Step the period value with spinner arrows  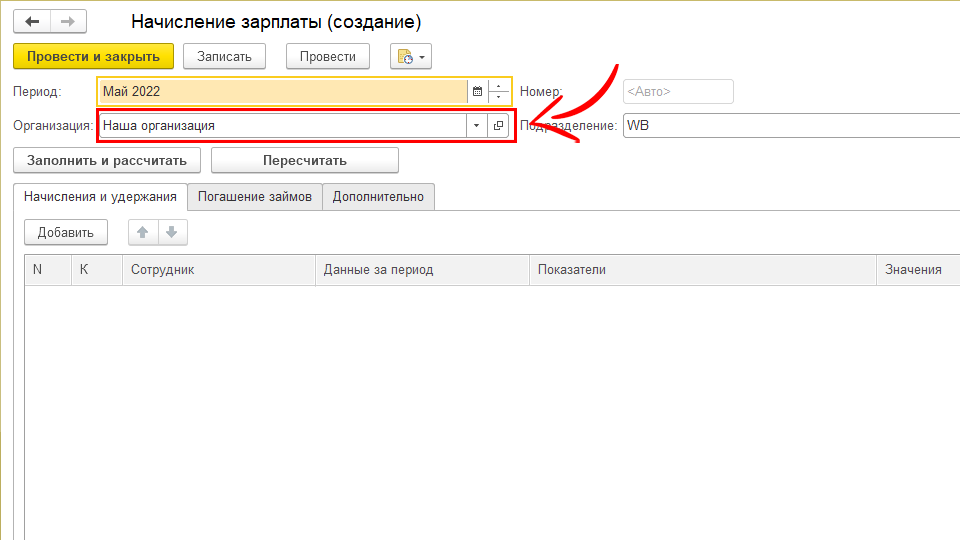tap(499, 91)
